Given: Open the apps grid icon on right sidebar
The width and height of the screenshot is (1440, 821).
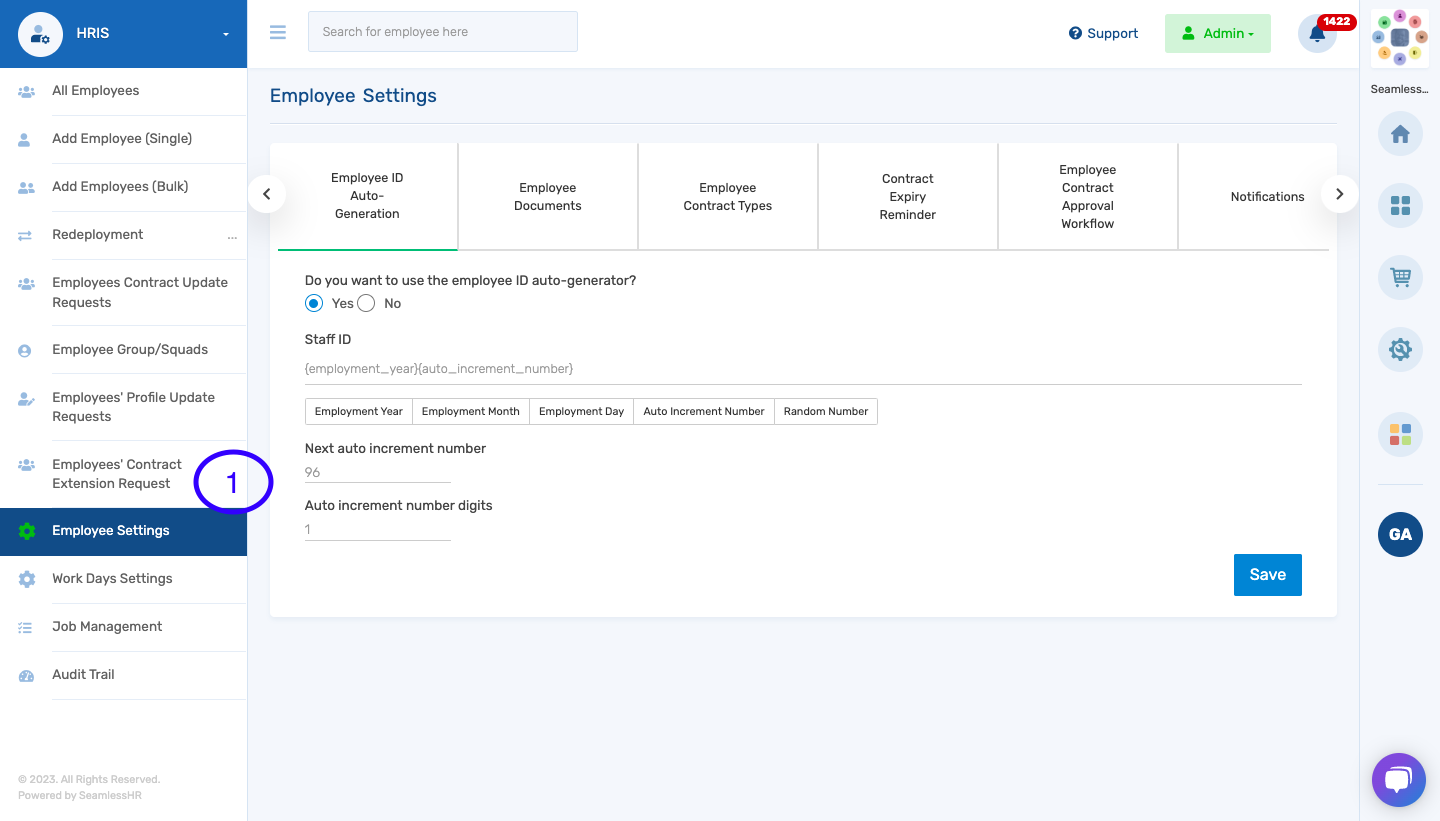Looking at the screenshot, I should tap(1399, 205).
